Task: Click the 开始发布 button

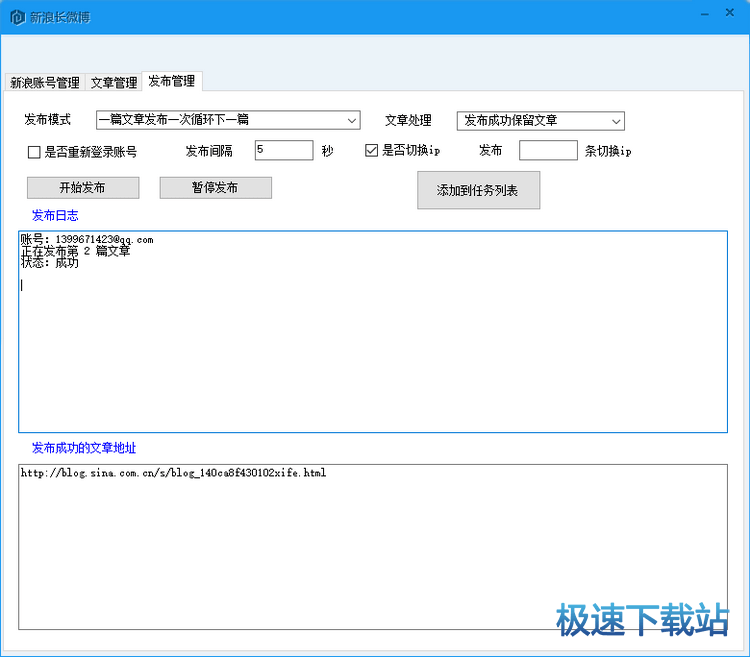Action: 83,187
